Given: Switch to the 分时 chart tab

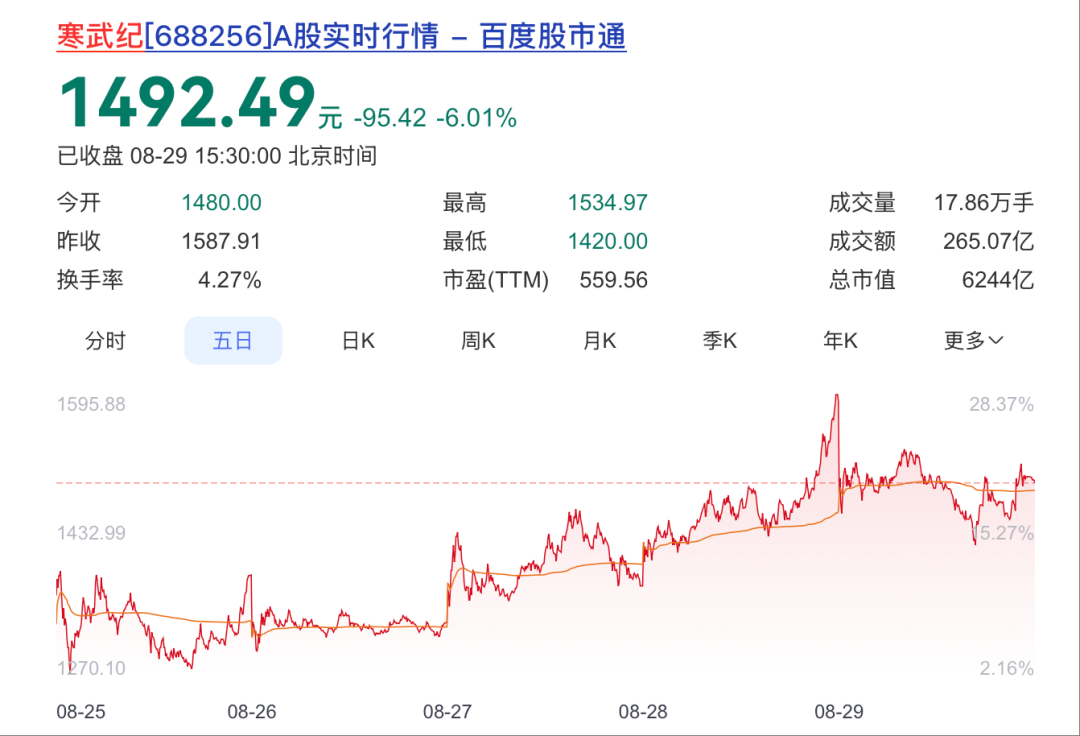Looking at the screenshot, I should click(x=105, y=341).
